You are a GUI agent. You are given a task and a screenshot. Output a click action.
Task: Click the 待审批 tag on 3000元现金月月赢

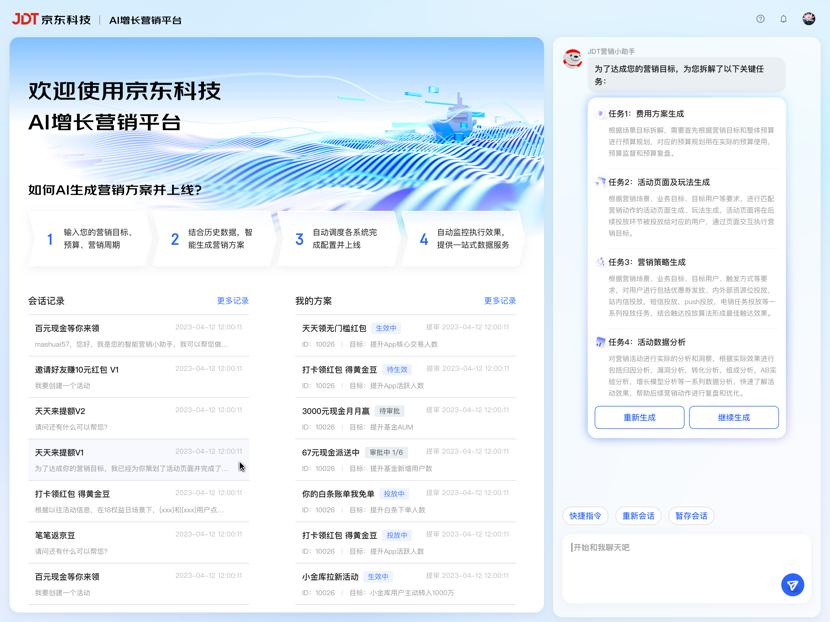pyautogui.click(x=390, y=411)
